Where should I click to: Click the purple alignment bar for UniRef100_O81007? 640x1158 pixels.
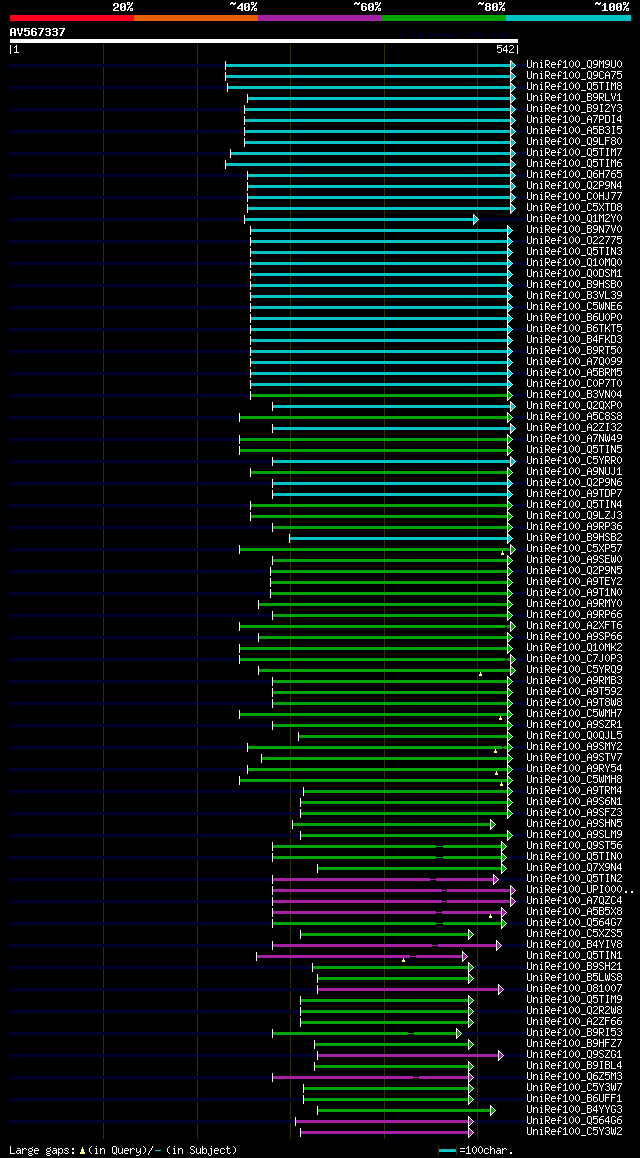tap(408, 990)
